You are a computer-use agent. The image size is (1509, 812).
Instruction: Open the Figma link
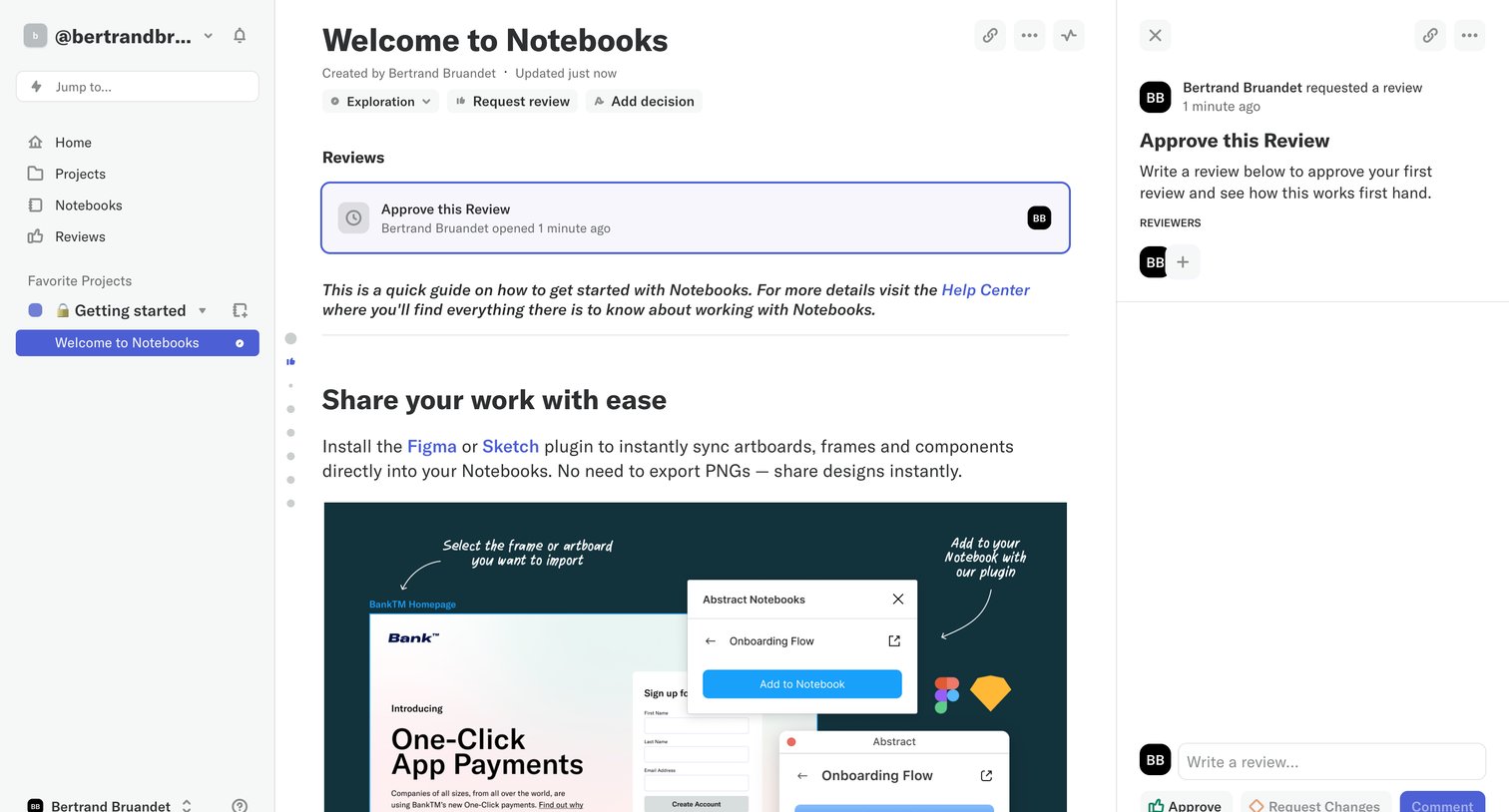pos(431,447)
